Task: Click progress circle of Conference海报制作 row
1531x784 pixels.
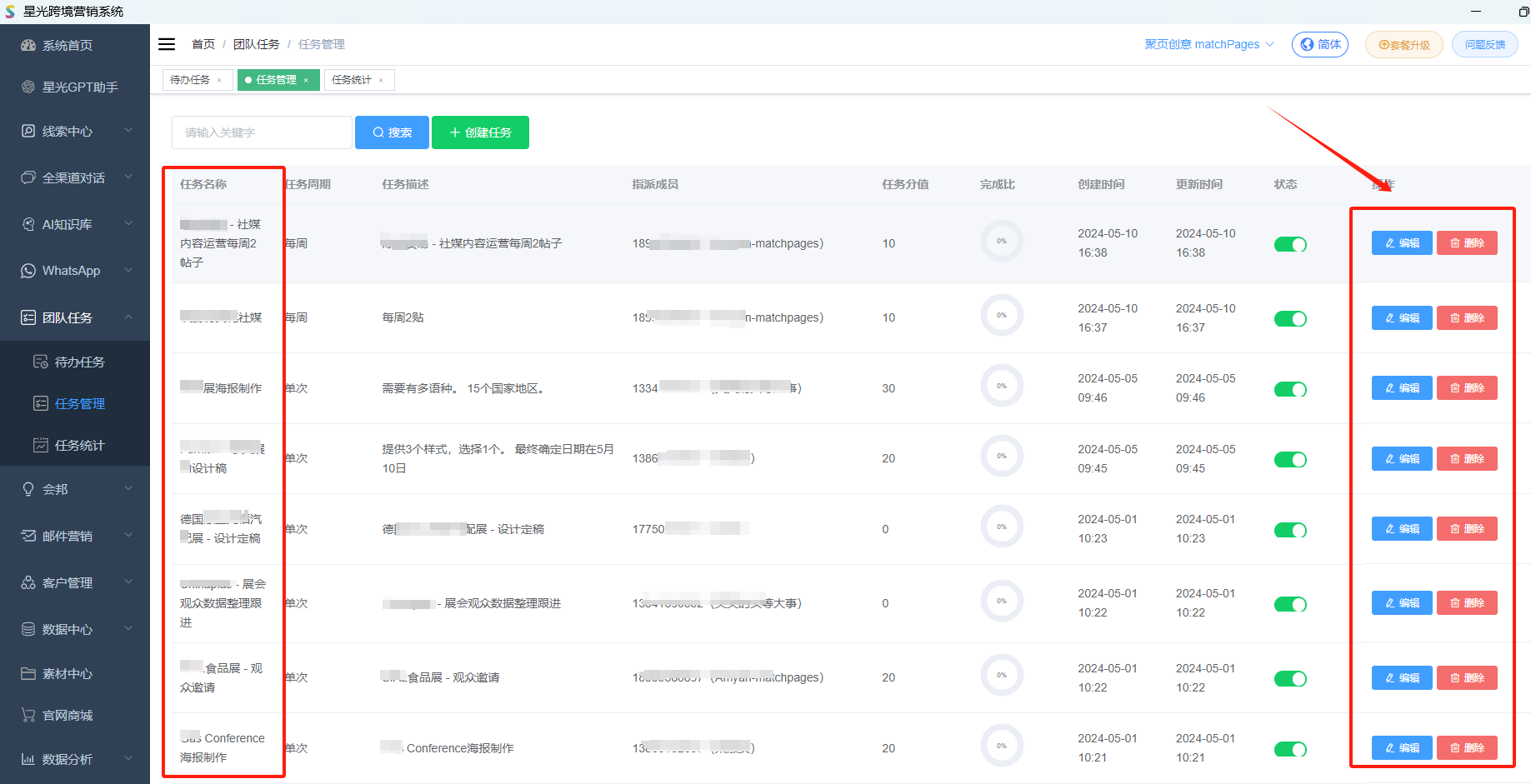Action: (1002, 746)
